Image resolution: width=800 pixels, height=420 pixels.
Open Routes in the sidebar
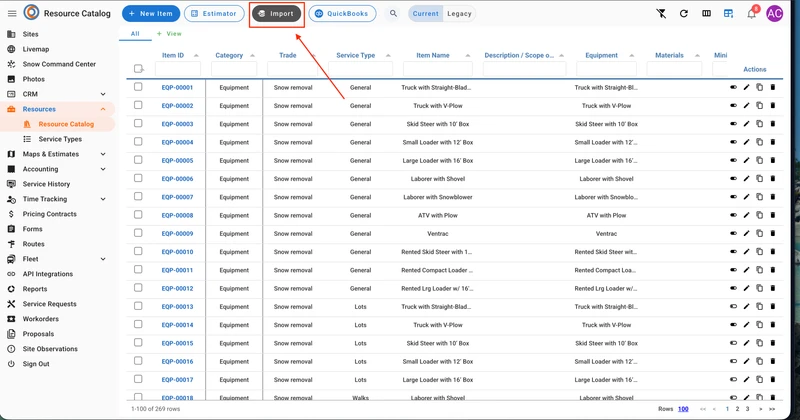pyautogui.click(x=33, y=244)
